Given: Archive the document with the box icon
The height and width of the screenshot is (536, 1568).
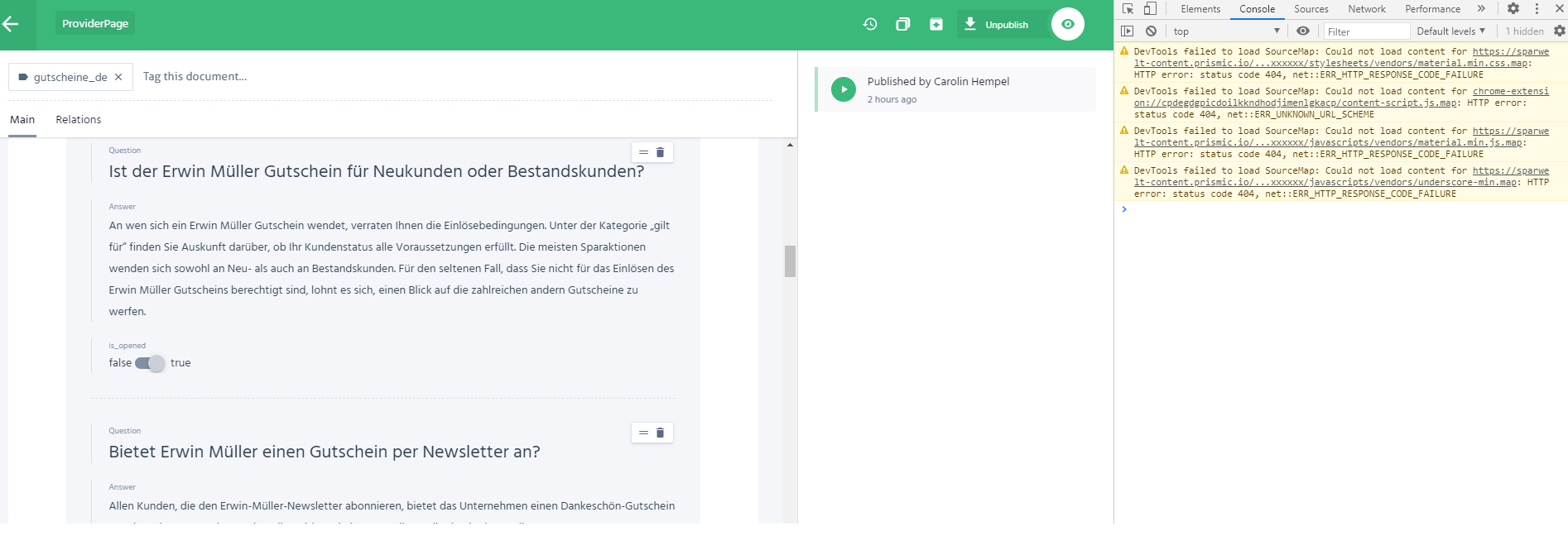Looking at the screenshot, I should coord(936,24).
